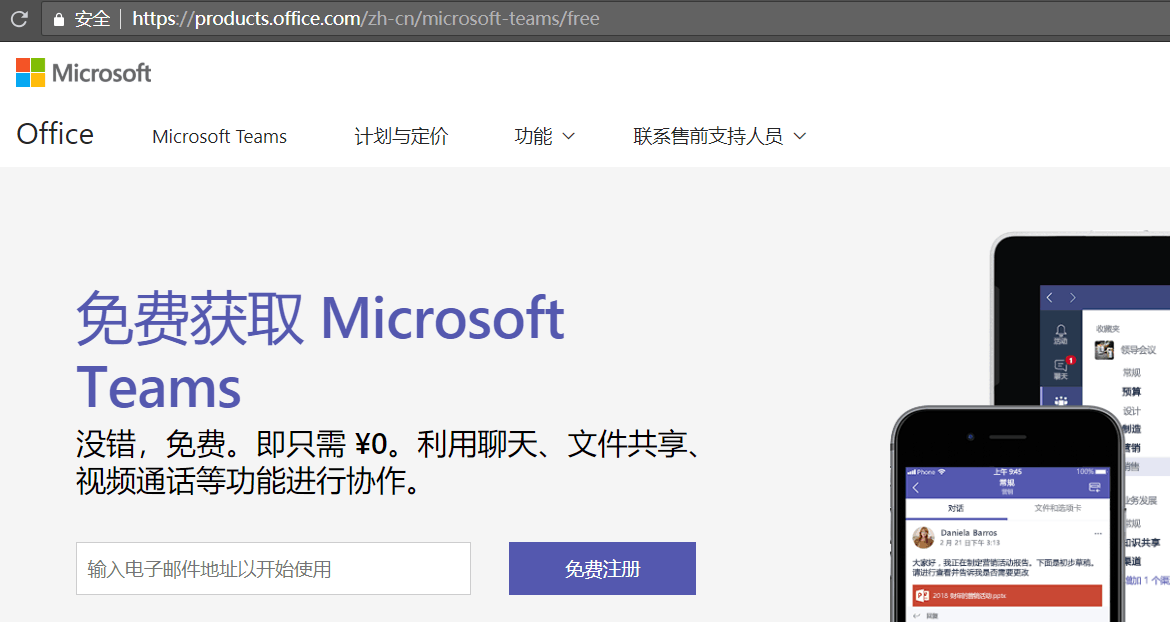Click the 安全 label in address bar
Image resolution: width=1170 pixels, height=622 pixels.
point(93,19)
